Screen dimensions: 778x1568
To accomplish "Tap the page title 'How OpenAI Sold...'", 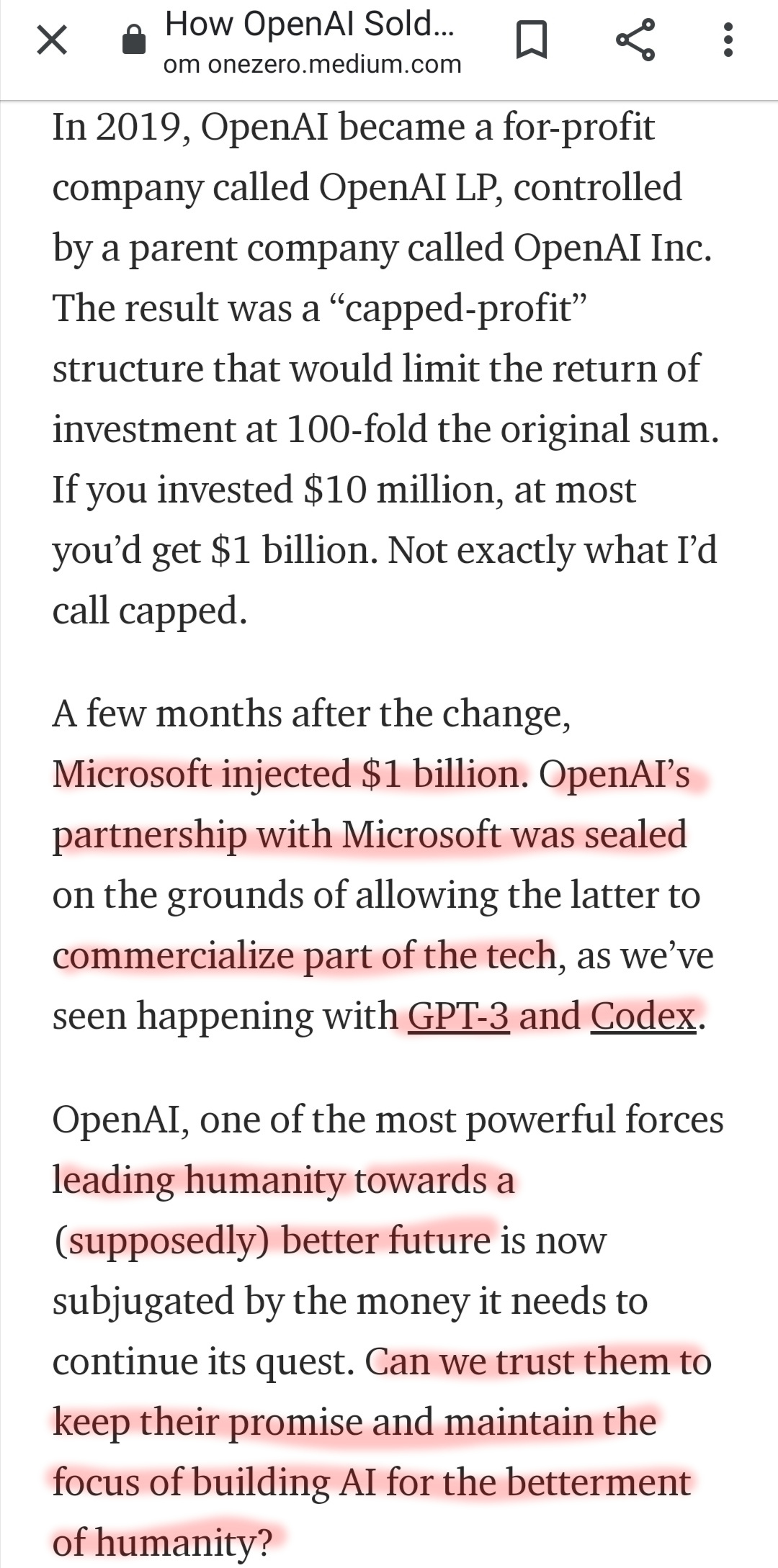I will click(x=310, y=24).
